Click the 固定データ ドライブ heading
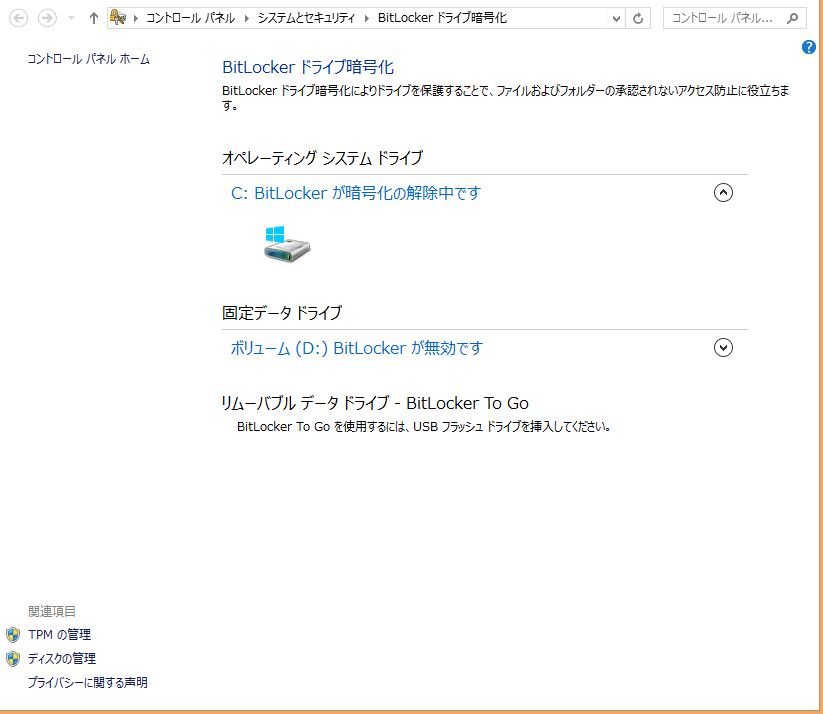 pos(282,313)
